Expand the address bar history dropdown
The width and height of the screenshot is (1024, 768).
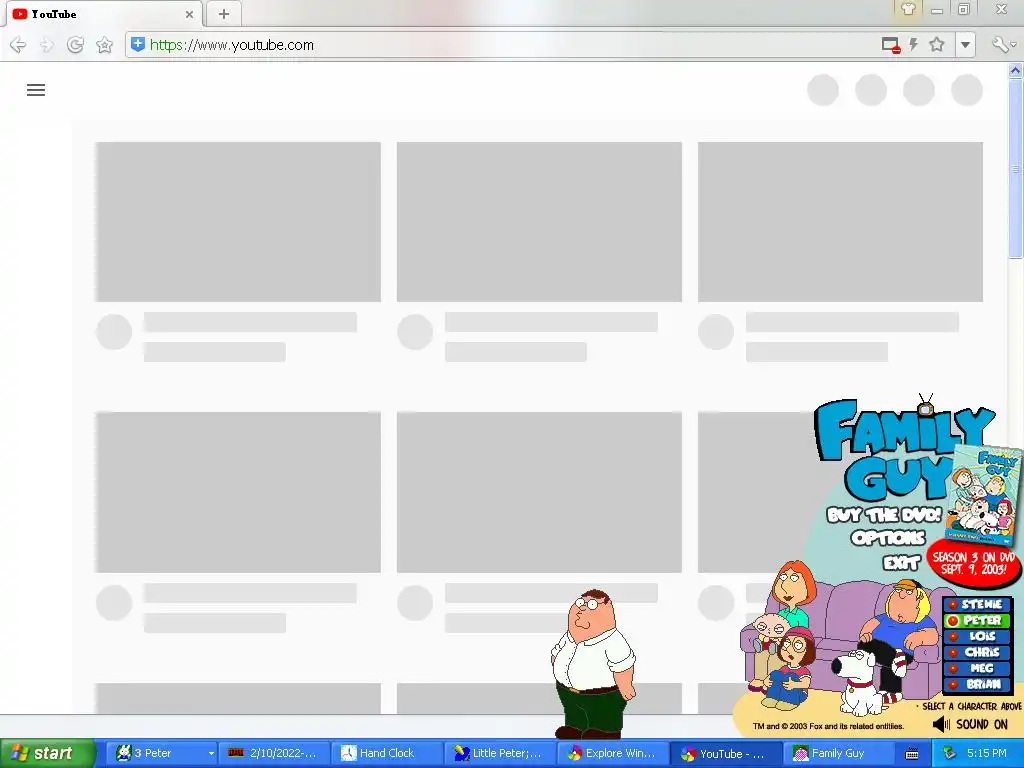pos(965,45)
